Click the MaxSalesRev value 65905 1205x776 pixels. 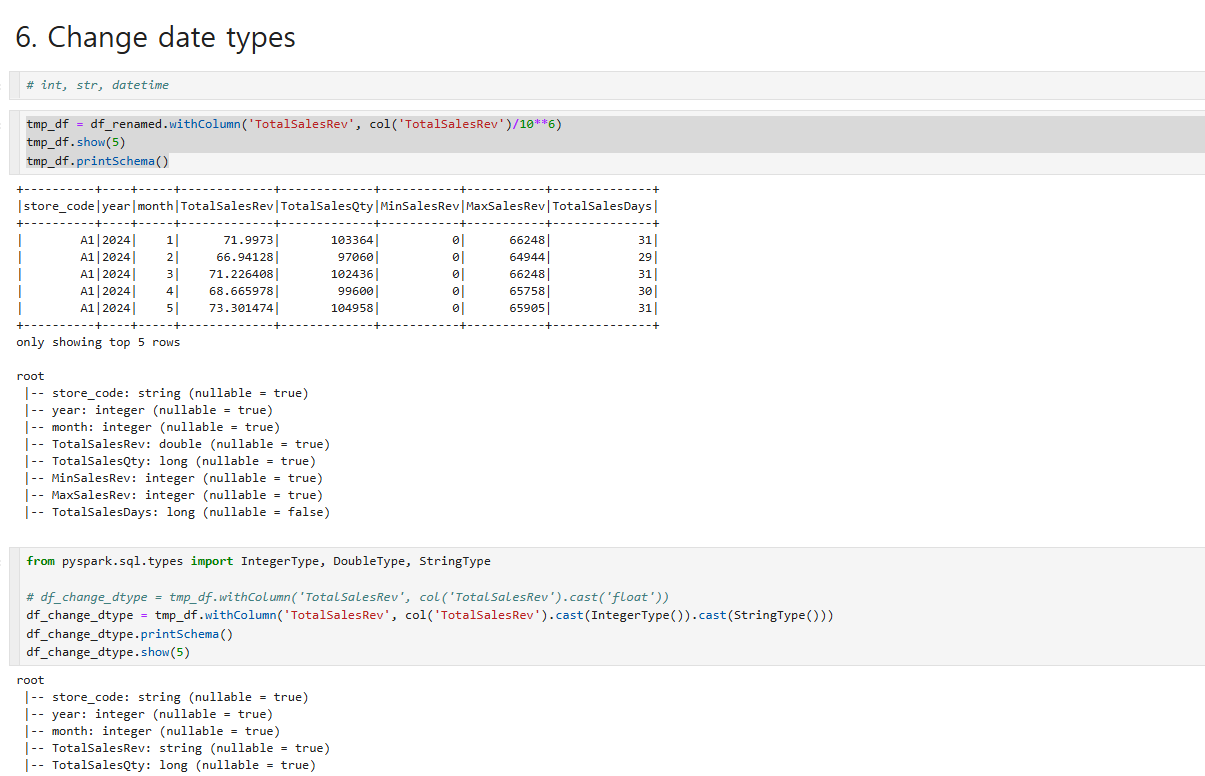pos(527,308)
